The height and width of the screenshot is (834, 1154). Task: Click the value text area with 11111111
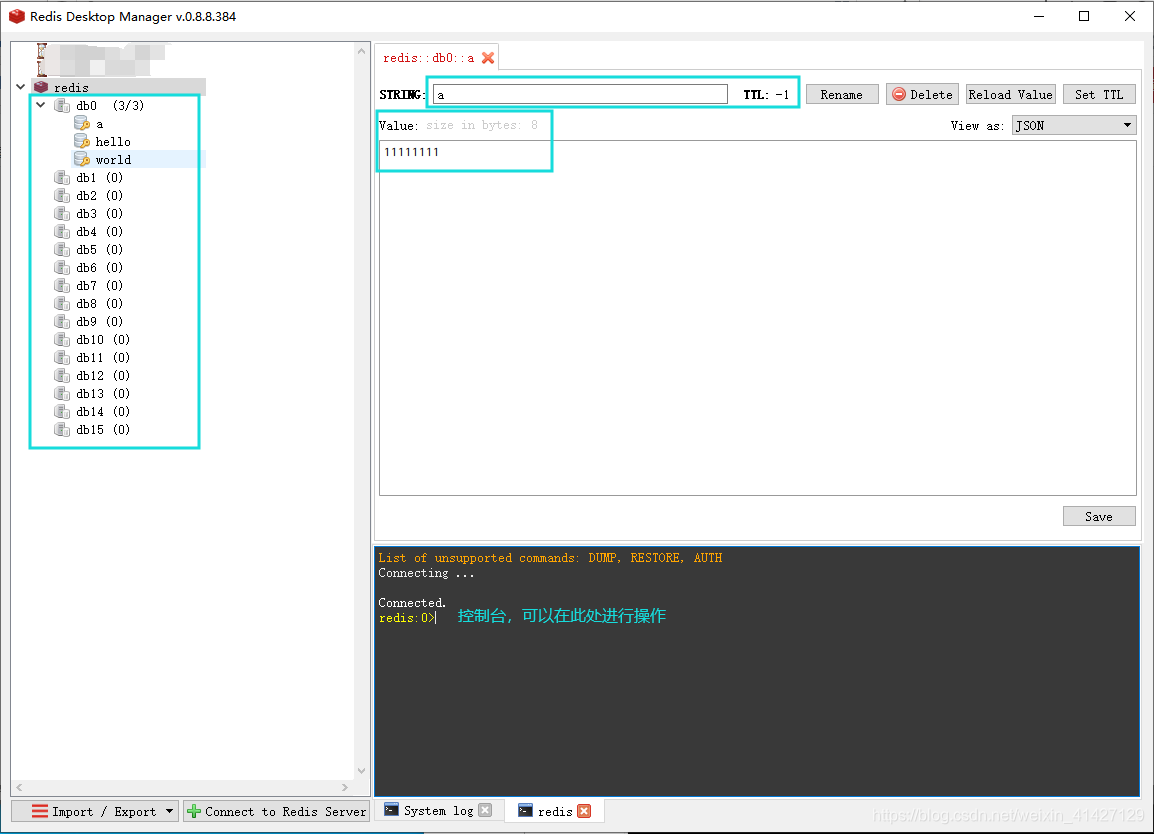(757, 317)
